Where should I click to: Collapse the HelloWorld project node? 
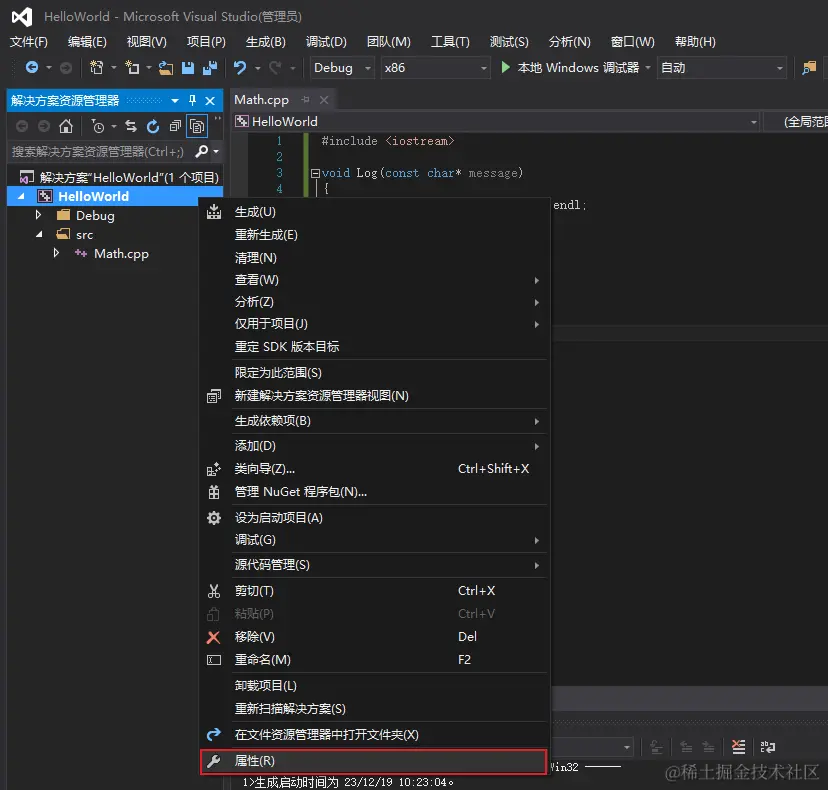pyautogui.click(x=21, y=196)
